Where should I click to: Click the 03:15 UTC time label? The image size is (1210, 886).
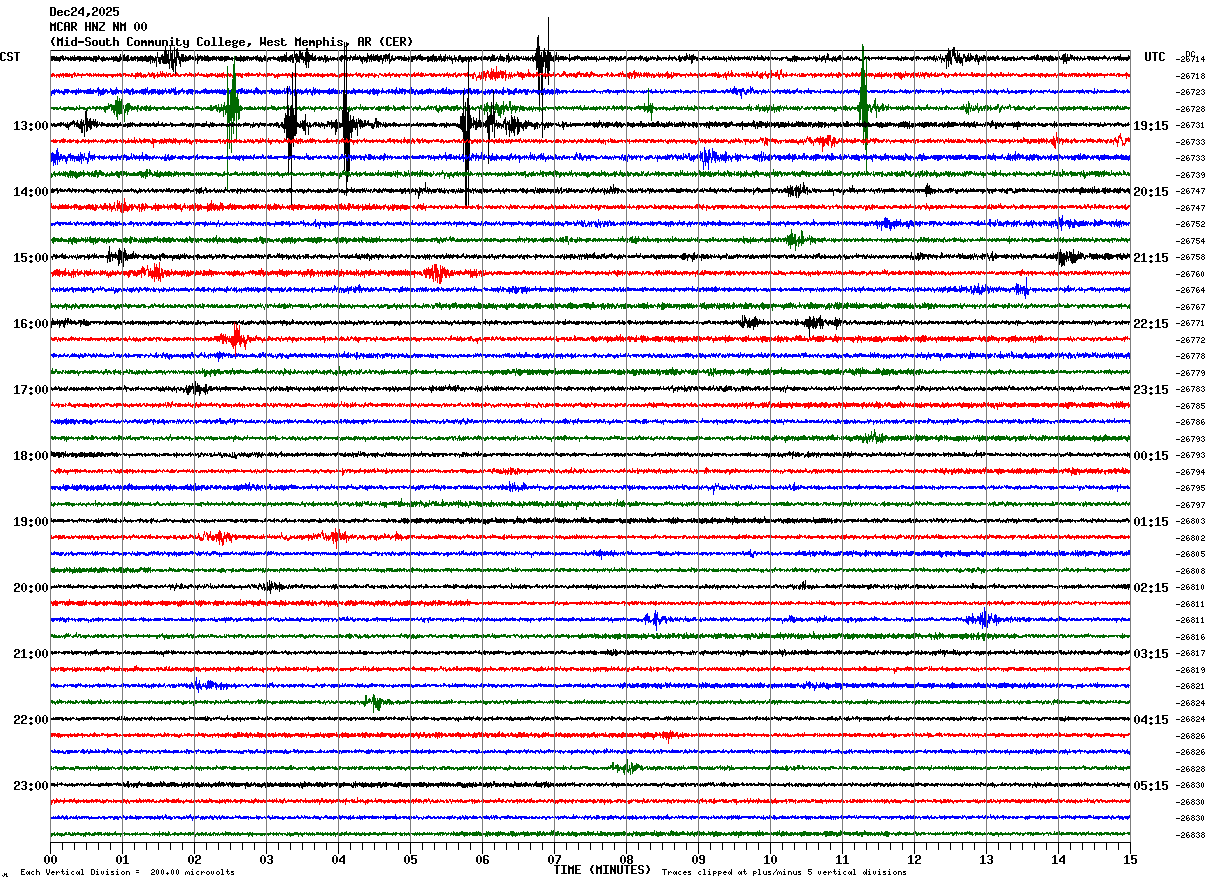tap(1151, 654)
